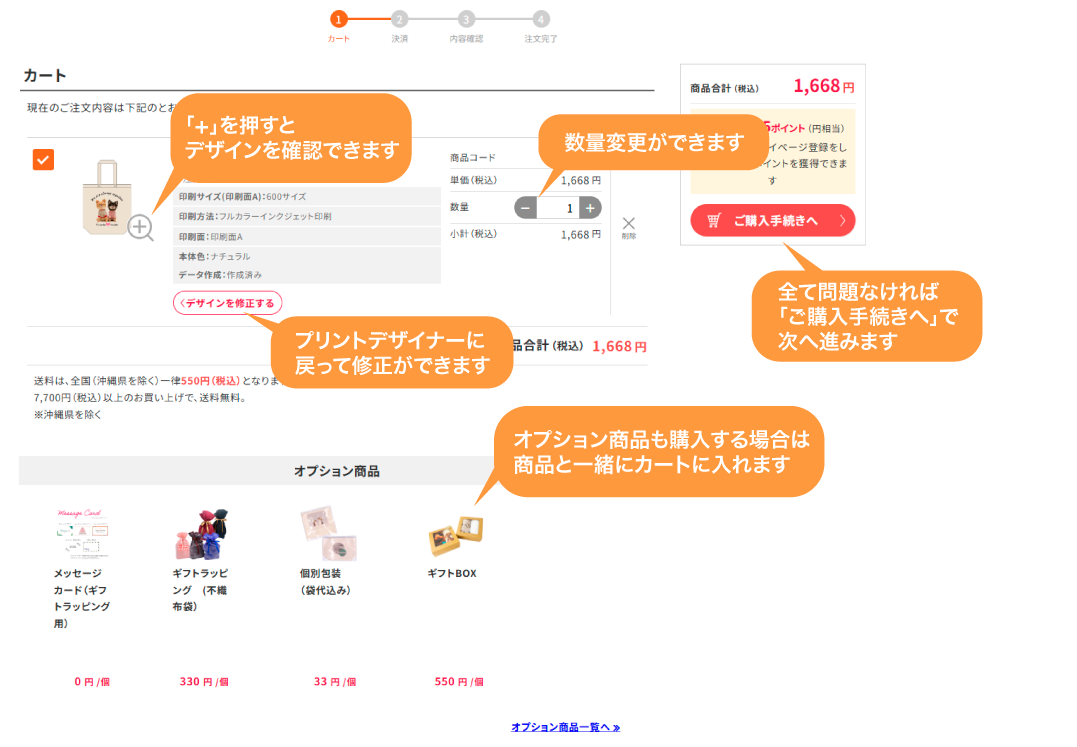This screenshot has height=747, width=1077.
Task: Click the minus quantity button
Action: pos(526,208)
